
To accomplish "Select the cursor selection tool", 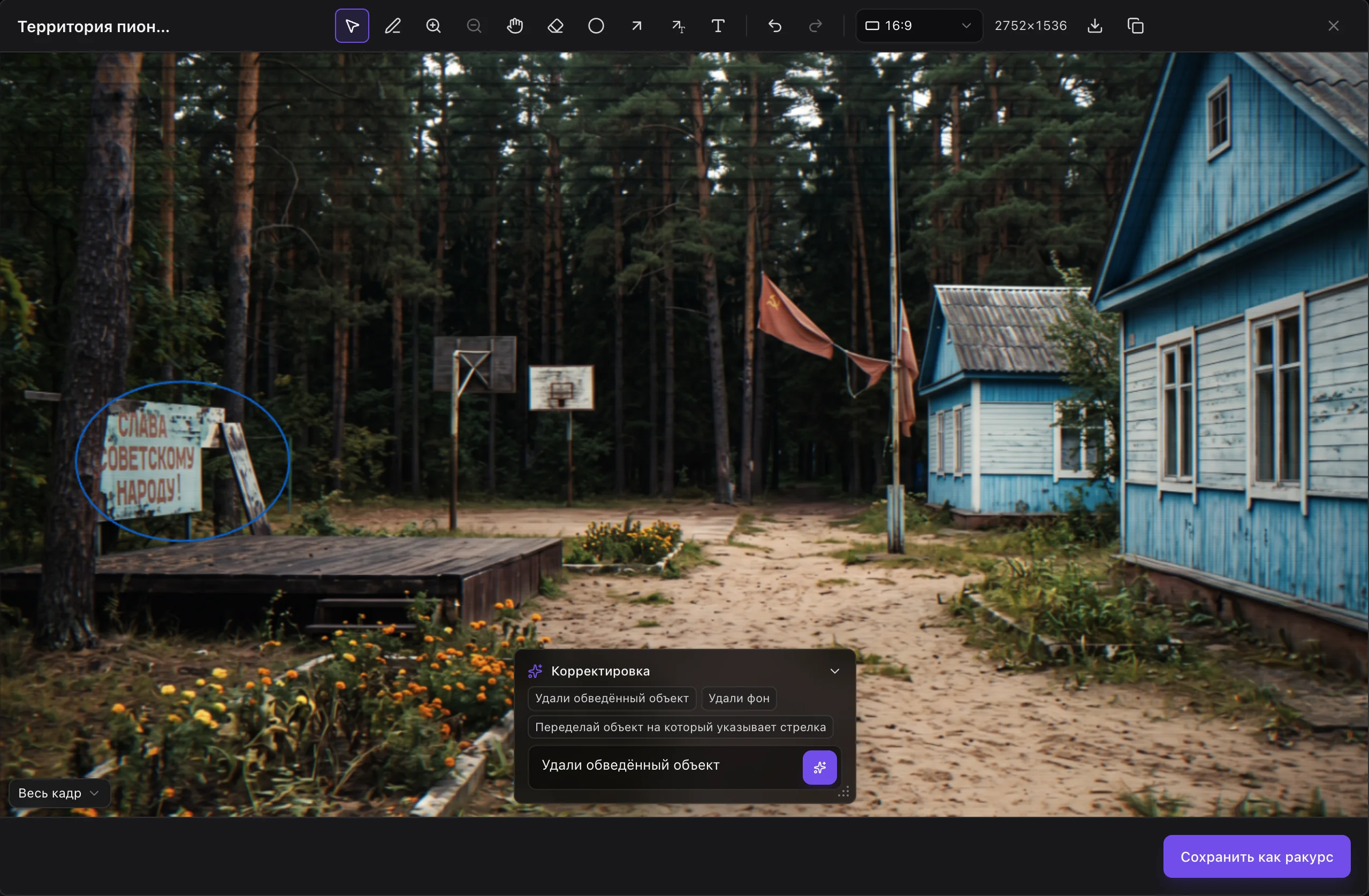I will click(352, 26).
